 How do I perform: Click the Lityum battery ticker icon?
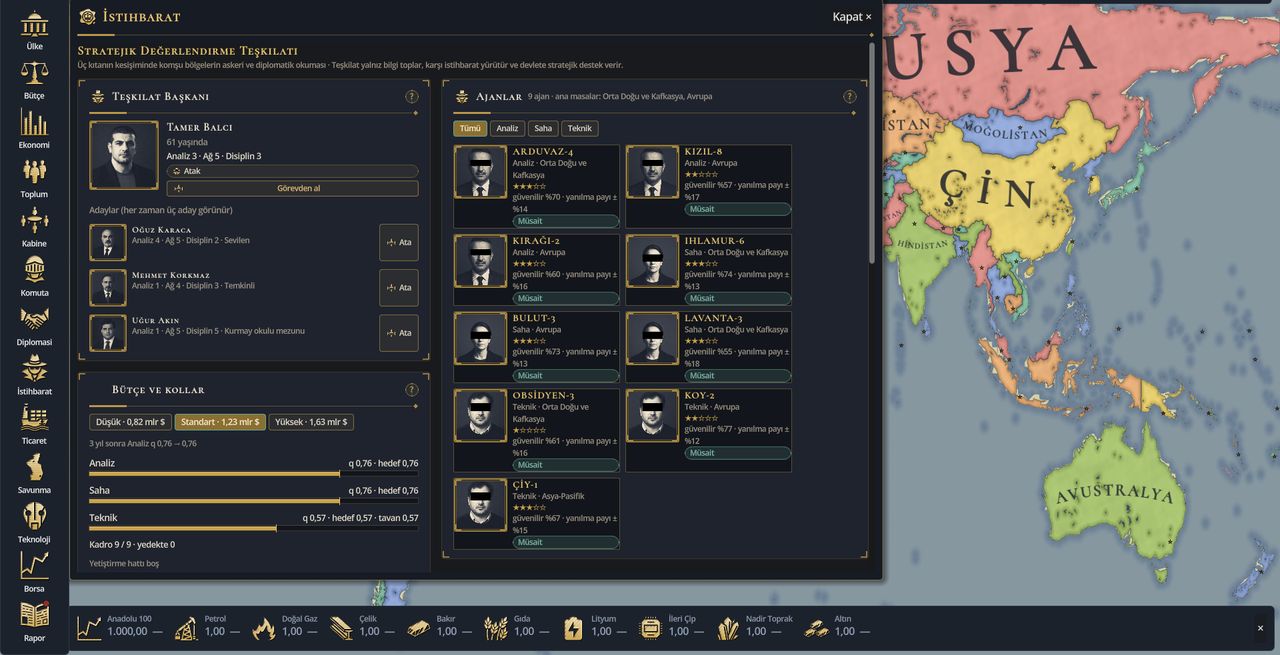574,628
